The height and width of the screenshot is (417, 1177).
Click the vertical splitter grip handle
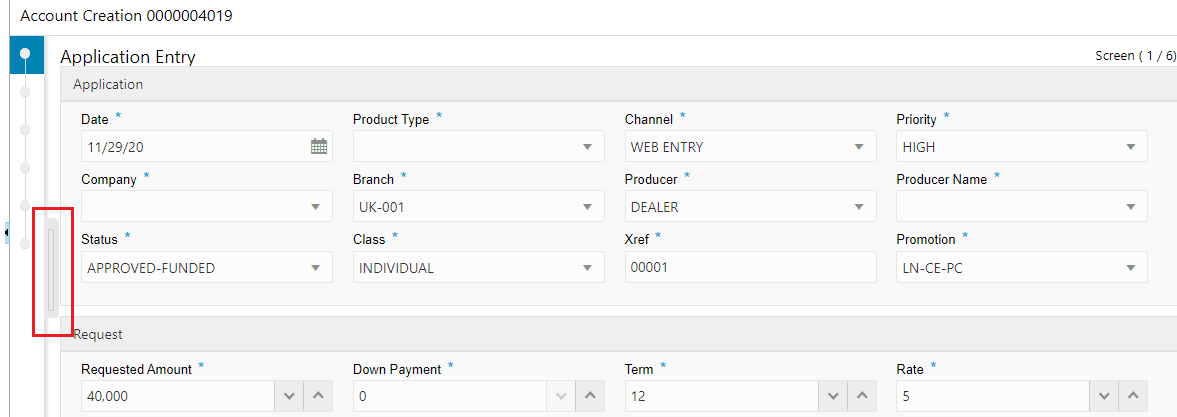pyautogui.click(x=51, y=268)
